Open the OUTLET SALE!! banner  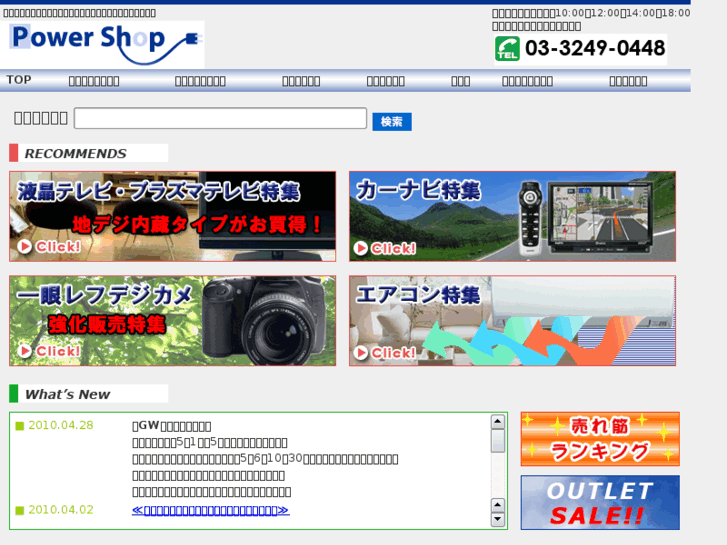pyautogui.click(x=600, y=502)
